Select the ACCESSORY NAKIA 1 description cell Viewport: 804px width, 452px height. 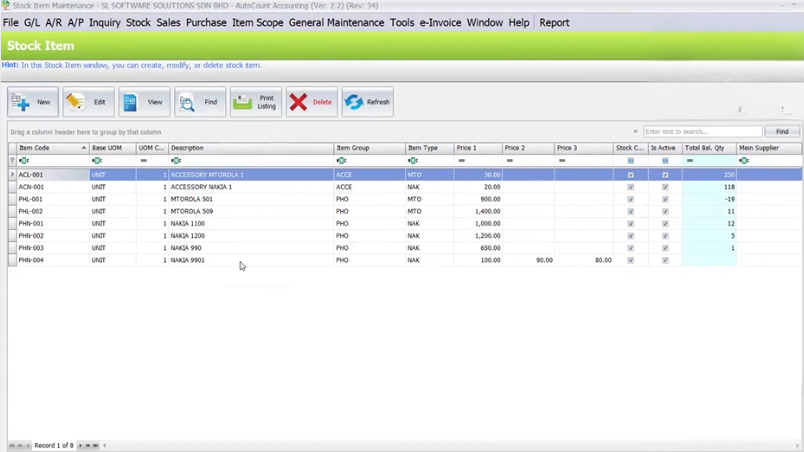[251, 187]
